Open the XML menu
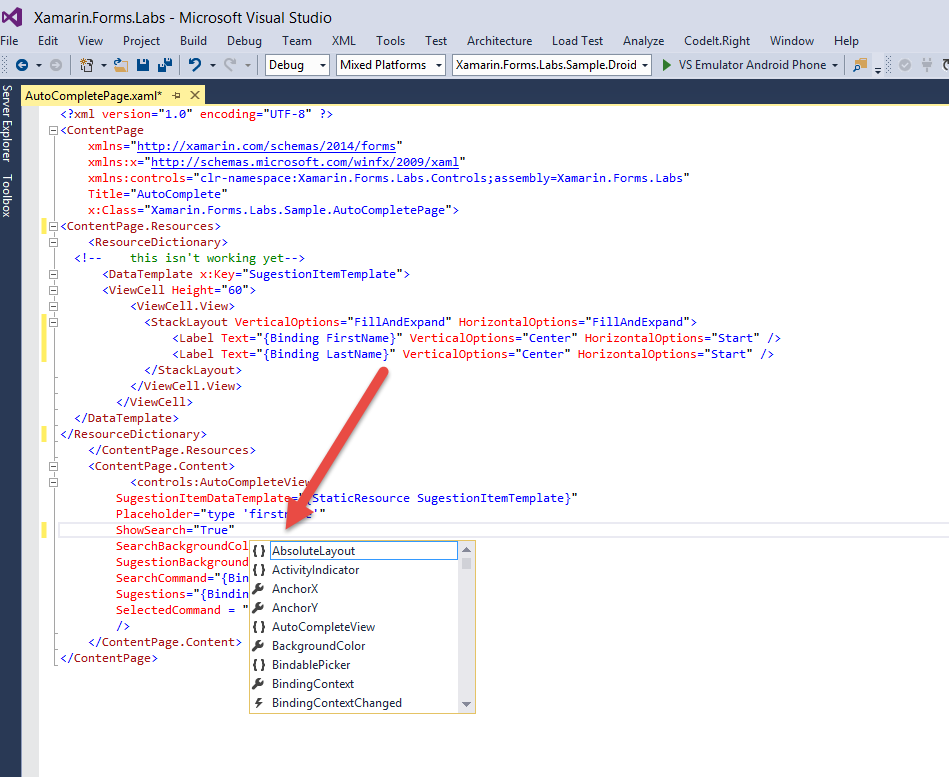 pyautogui.click(x=343, y=41)
